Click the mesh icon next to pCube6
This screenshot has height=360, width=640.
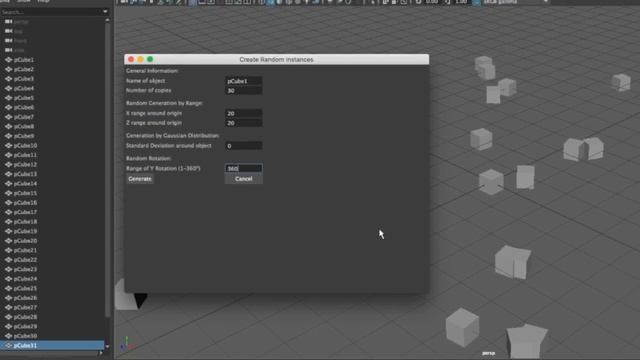tap(9, 107)
